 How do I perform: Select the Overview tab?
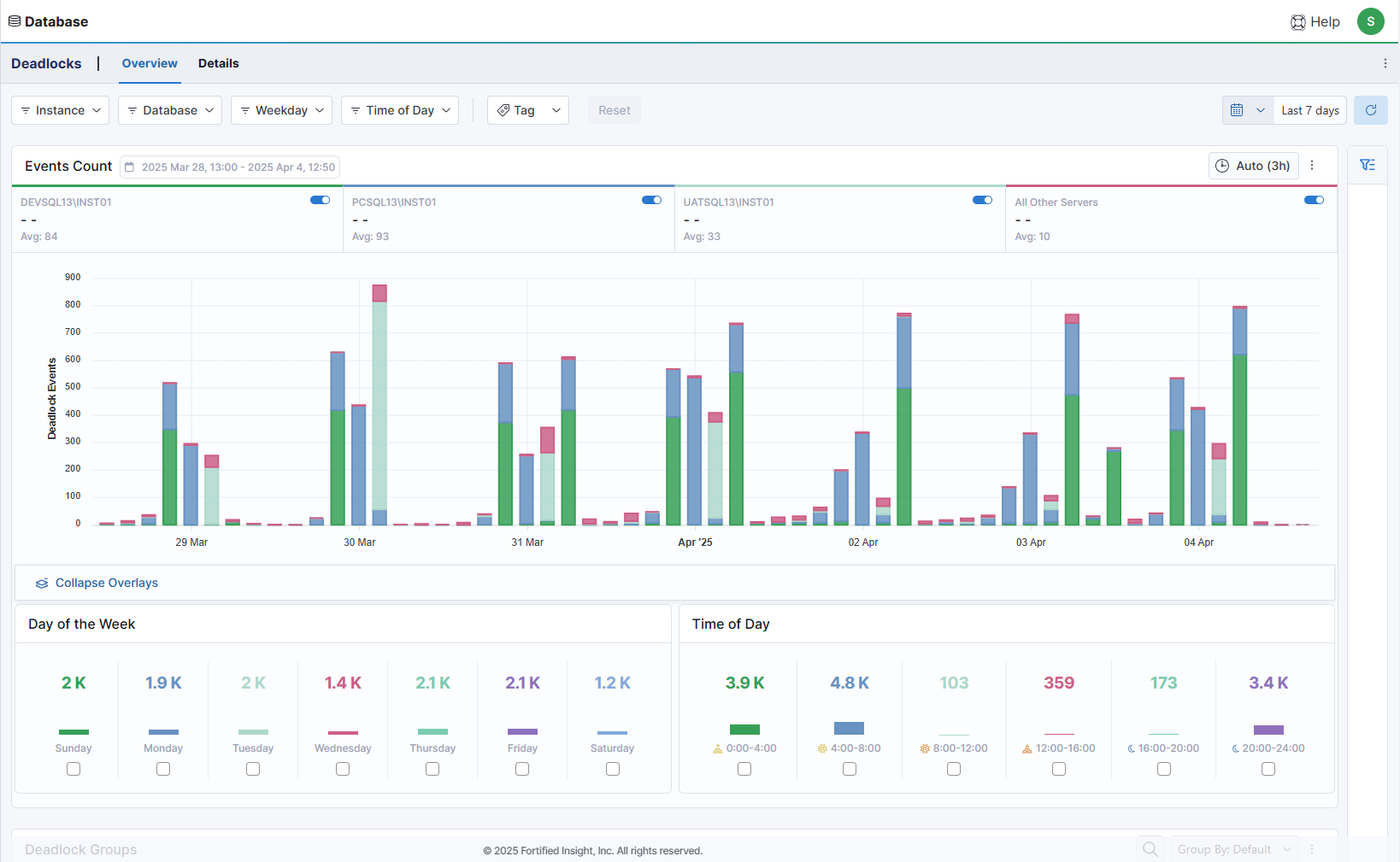pyautogui.click(x=150, y=63)
